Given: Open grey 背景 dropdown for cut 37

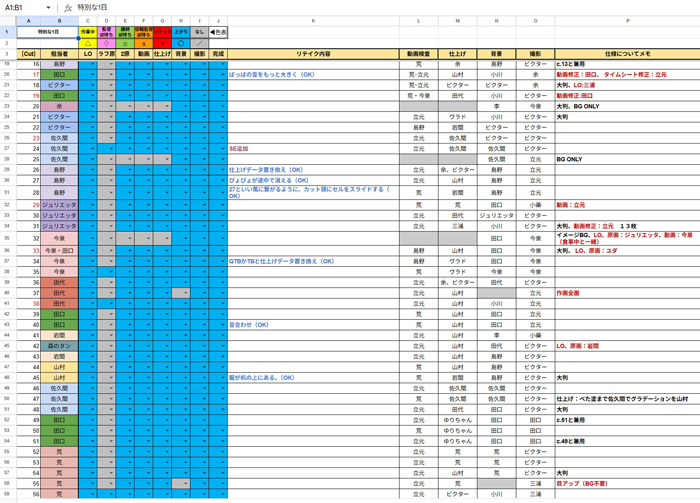Looking at the screenshot, I should click(x=186, y=293).
